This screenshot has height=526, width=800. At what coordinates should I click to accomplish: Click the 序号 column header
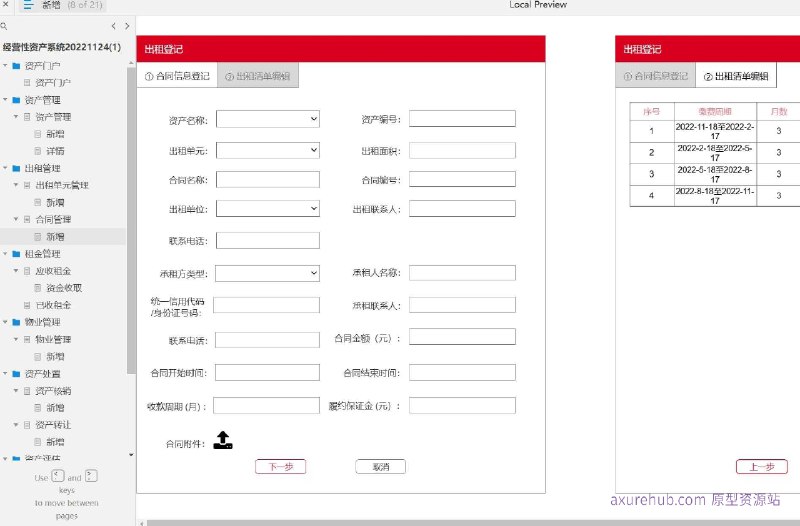652,111
